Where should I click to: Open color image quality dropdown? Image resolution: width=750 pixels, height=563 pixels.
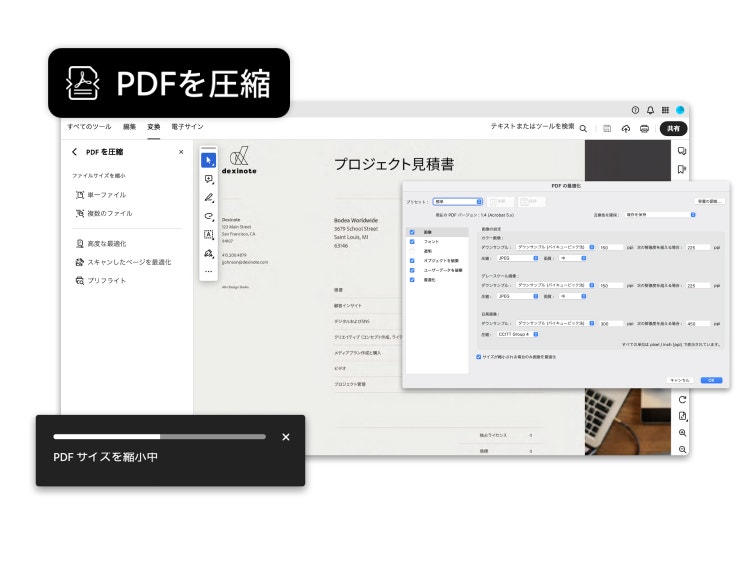(572, 258)
